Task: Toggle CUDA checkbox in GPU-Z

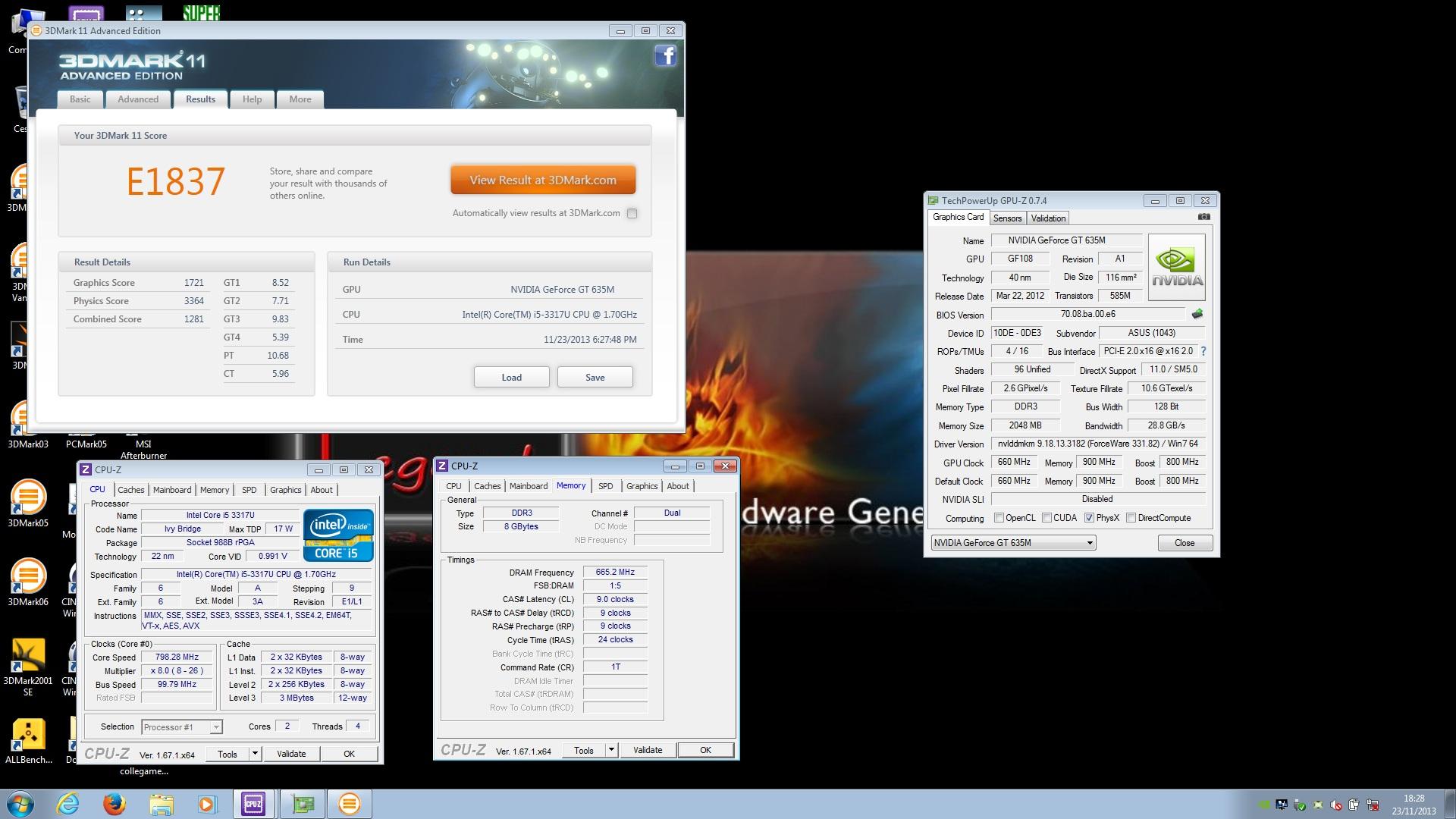Action: (x=1046, y=518)
